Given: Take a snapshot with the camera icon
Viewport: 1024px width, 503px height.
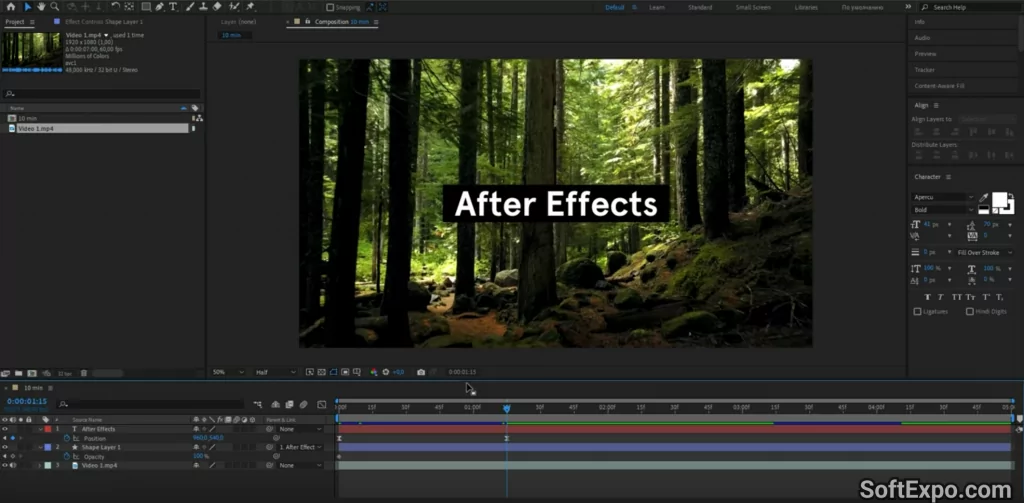Looking at the screenshot, I should [421, 372].
